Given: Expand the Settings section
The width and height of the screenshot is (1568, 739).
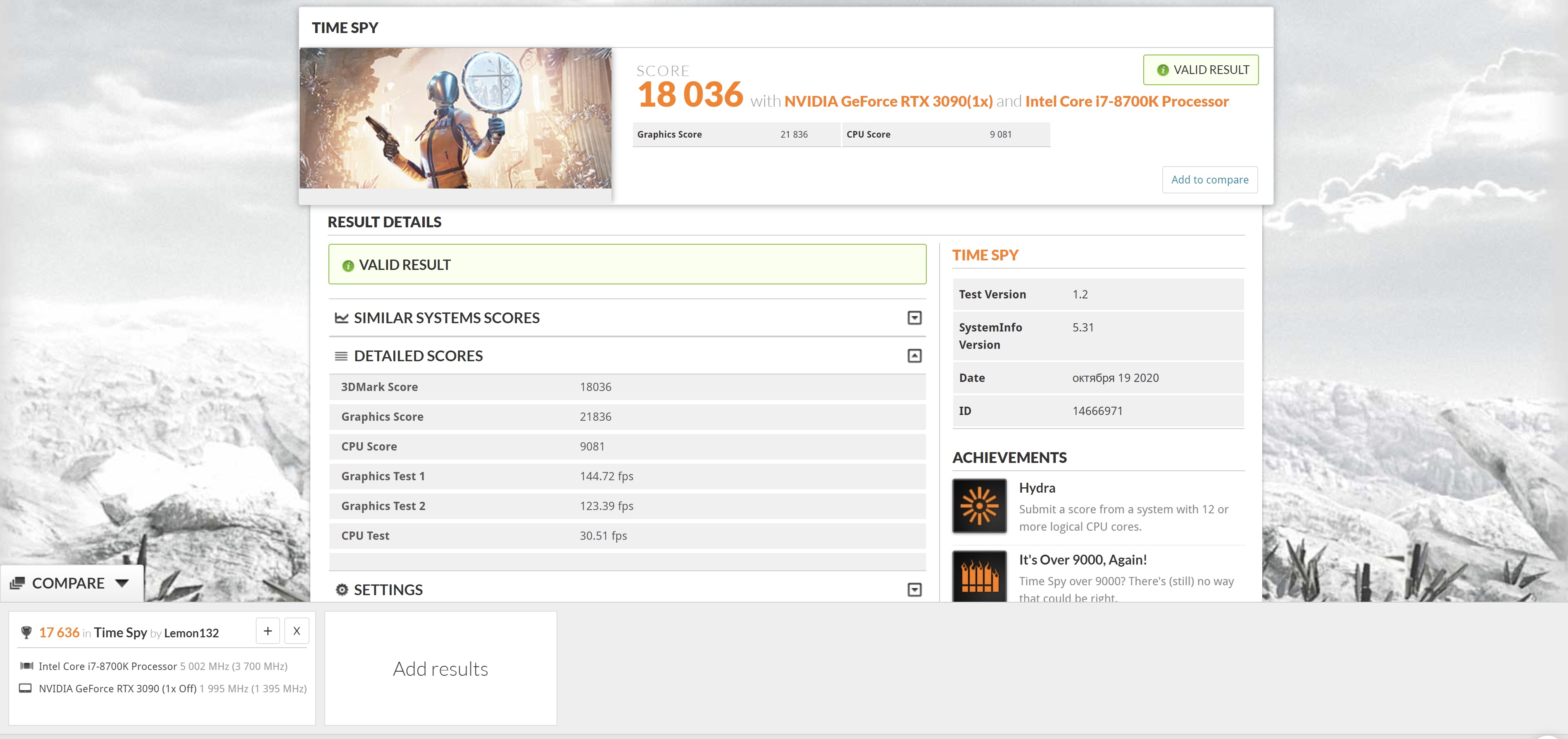Looking at the screenshot, I should (914, 589).
